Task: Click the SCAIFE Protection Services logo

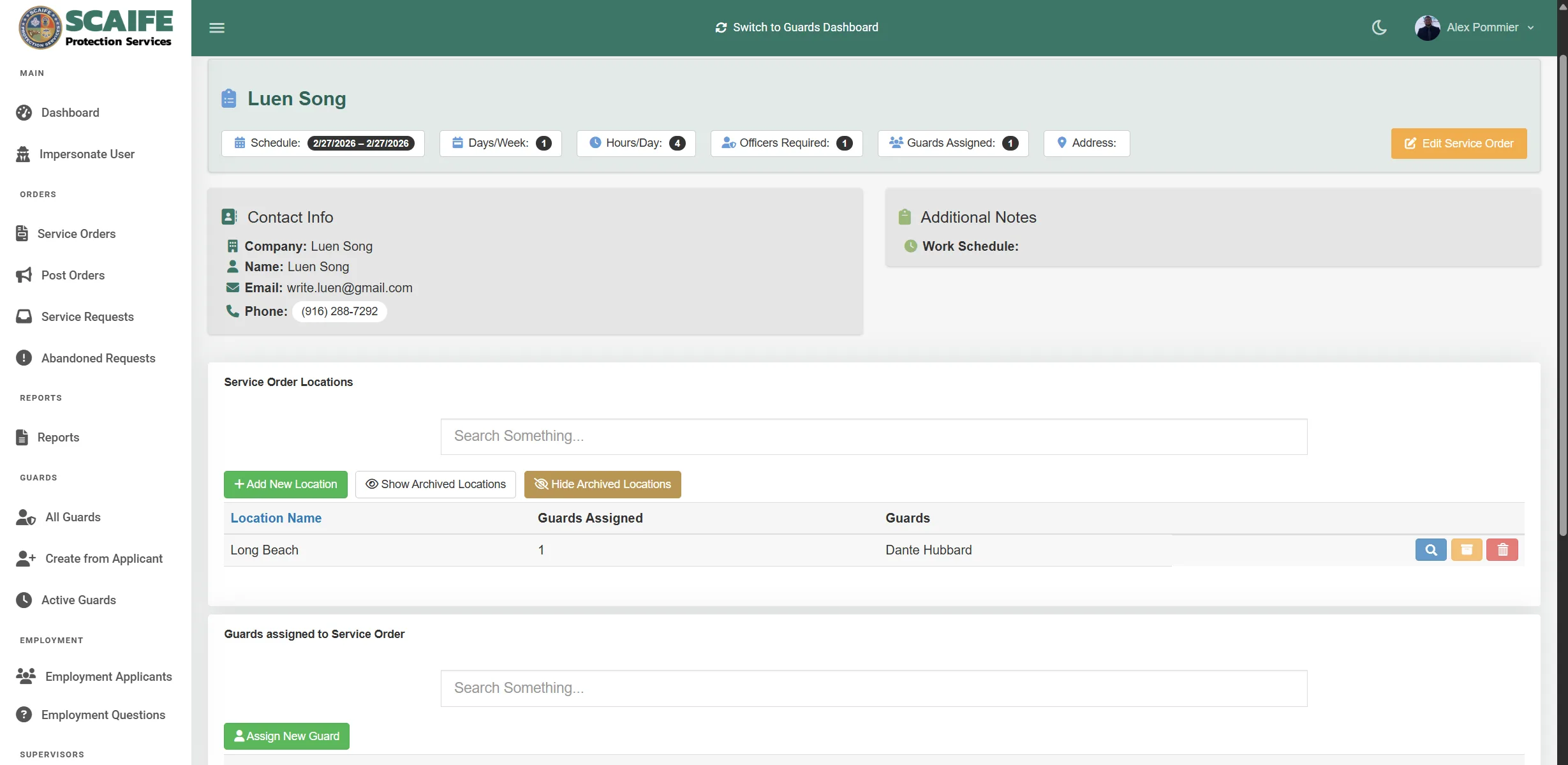Action: [x=96, y=27]
